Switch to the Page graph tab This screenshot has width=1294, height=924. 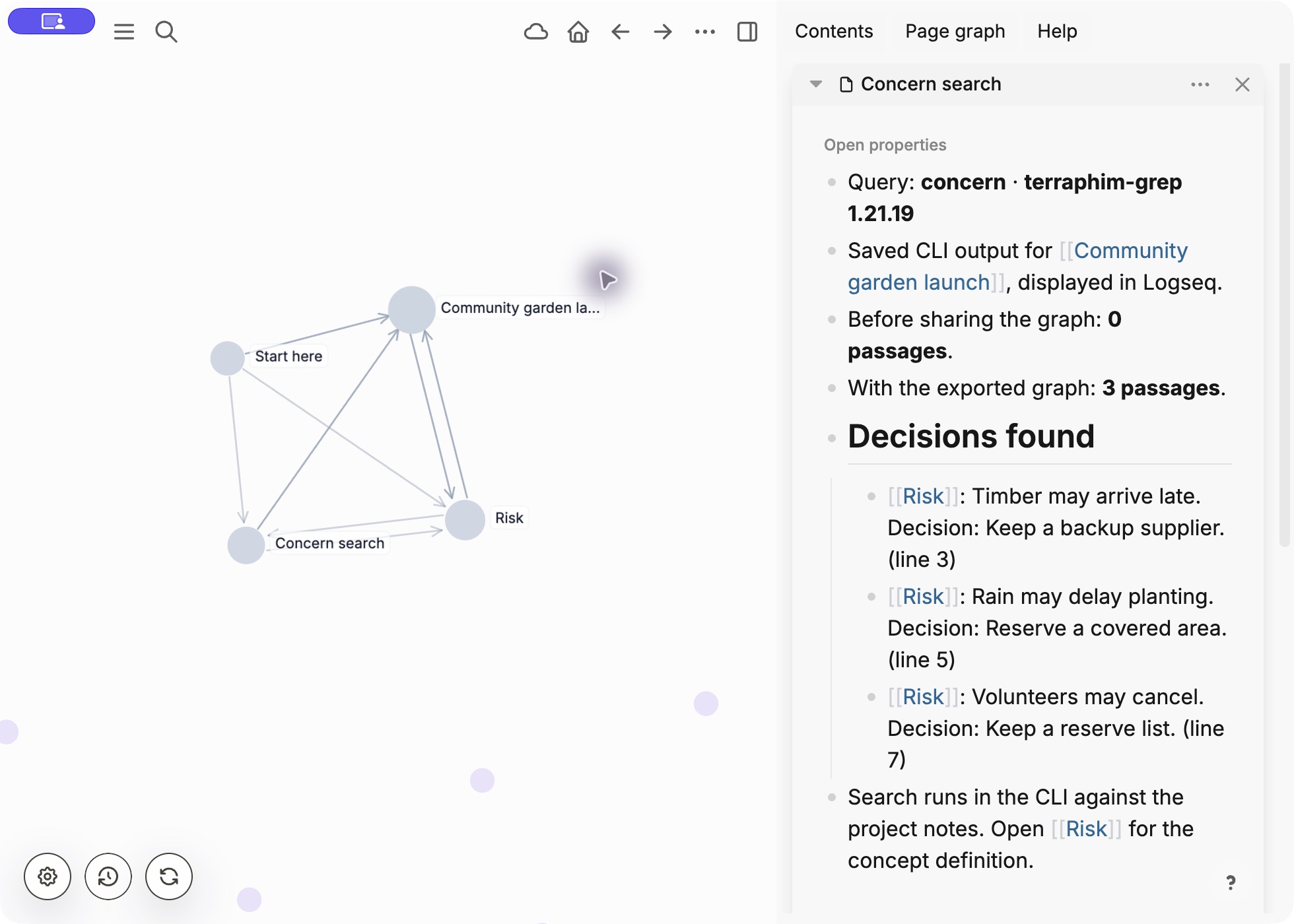click(955, 31)
